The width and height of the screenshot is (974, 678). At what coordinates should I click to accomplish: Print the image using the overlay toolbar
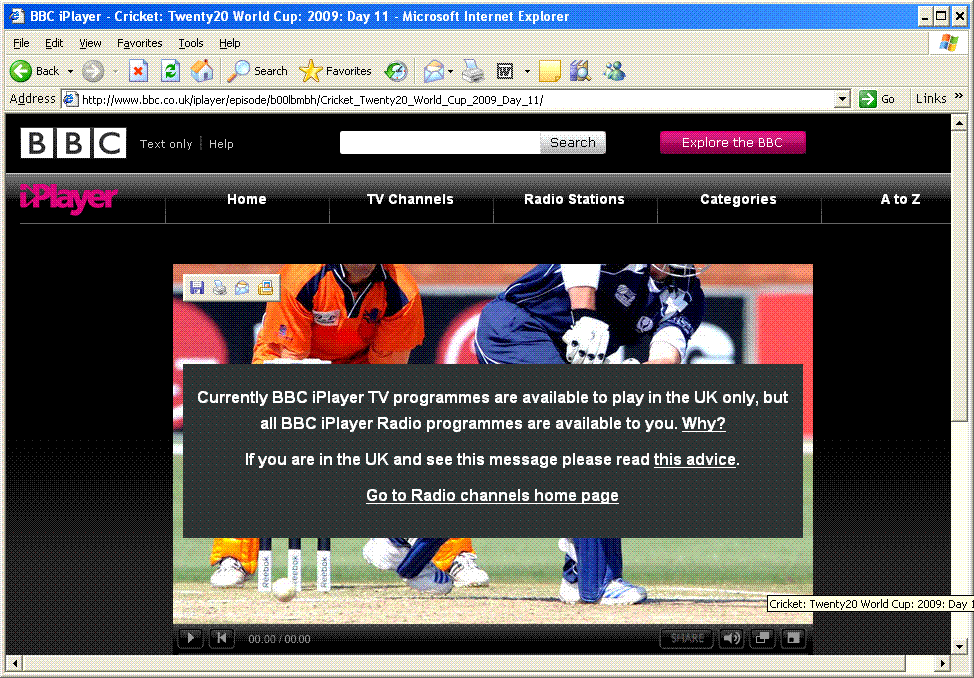[219, 287]
